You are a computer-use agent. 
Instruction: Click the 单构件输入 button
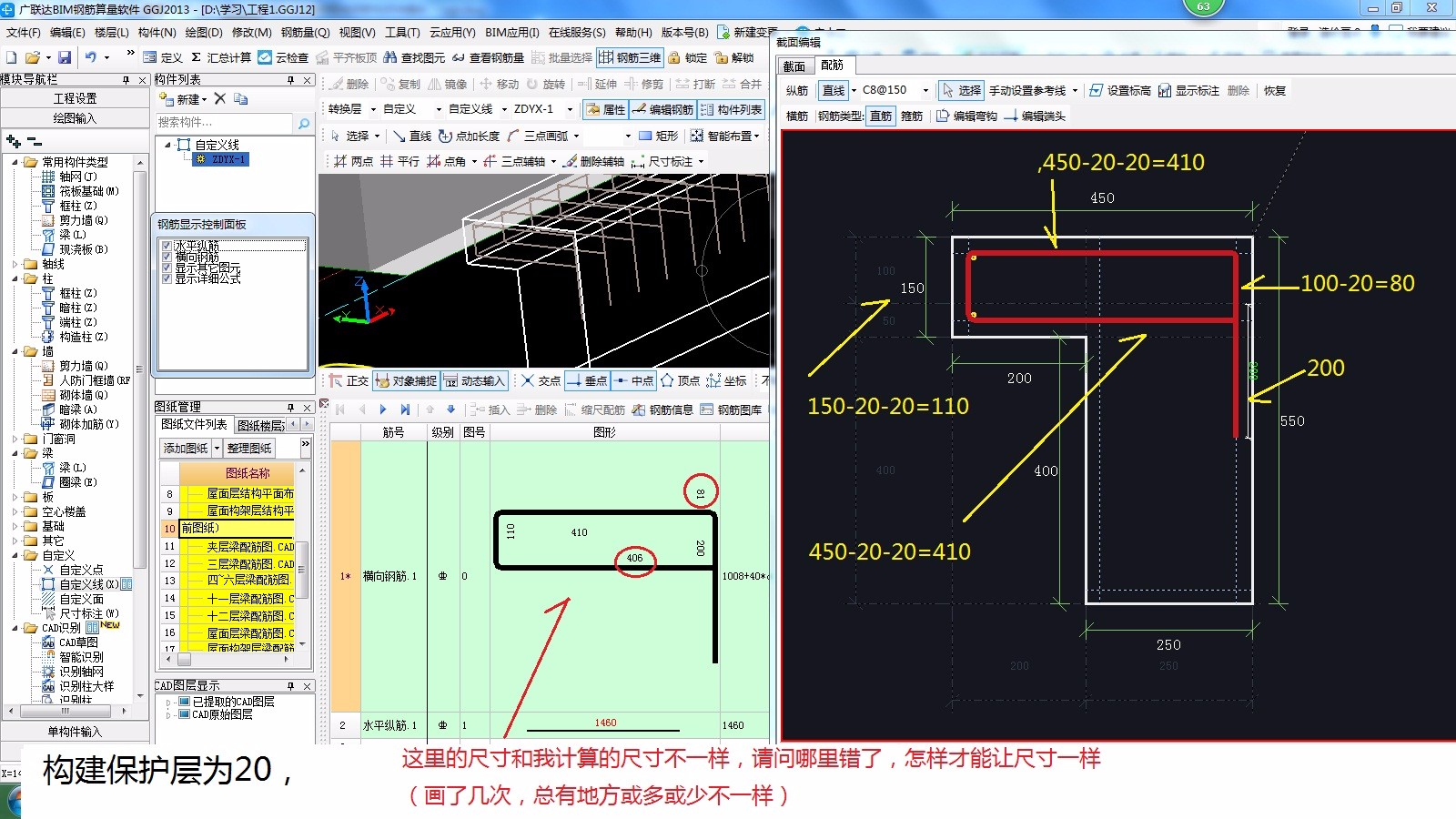coord(75,732)
